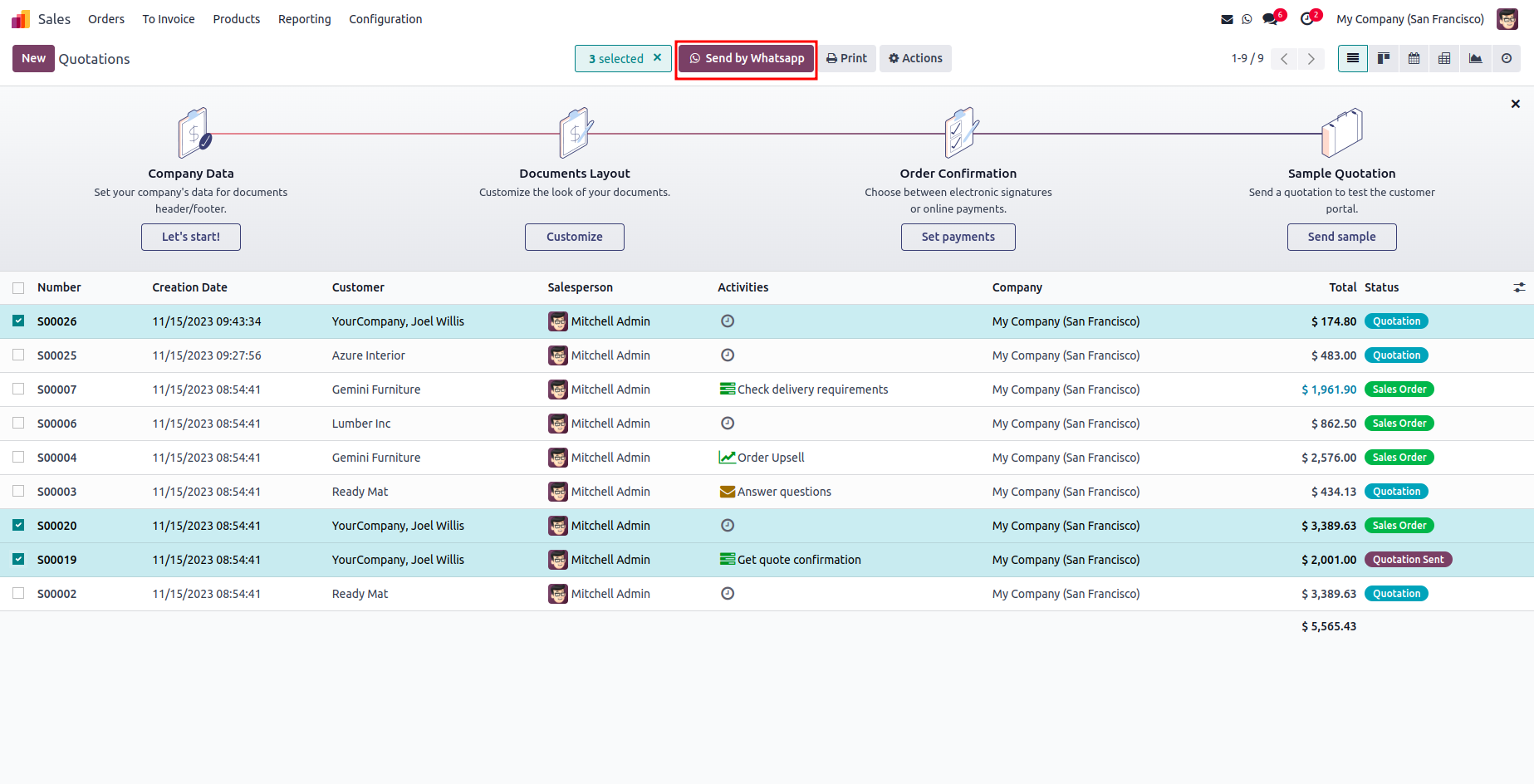This screenshot has width=1534, height=784.
Task: Click the Lumber Inc customer cell
Action: 361,424
